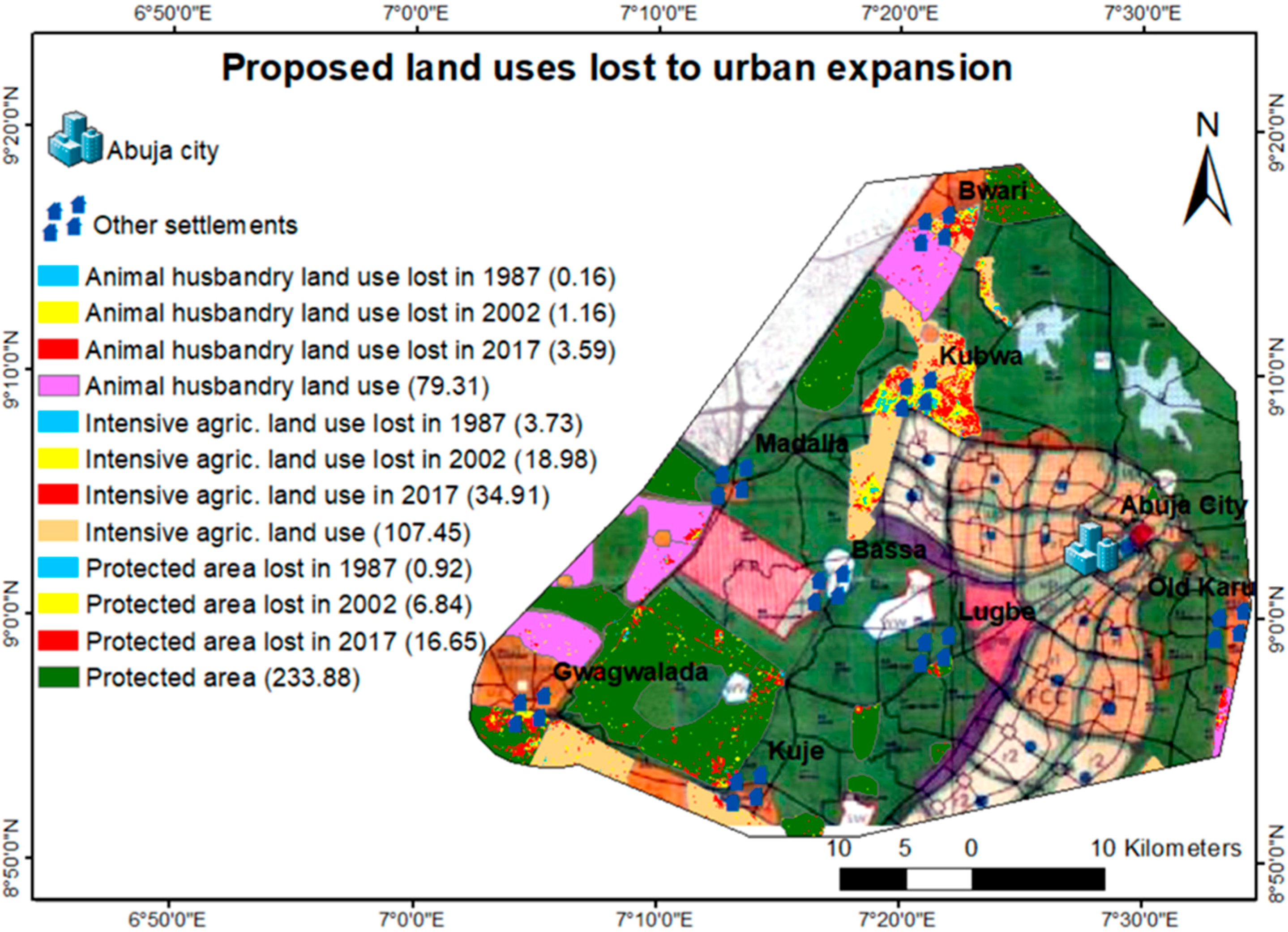The height and width of the screenshot is (932, 1288).
Task: Click the settlement houses icon at Madalla
Action: click(x=732, y=482)
